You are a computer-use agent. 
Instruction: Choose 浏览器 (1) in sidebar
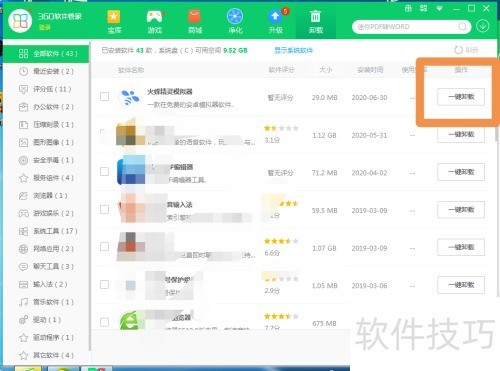[x=46, y=195]
